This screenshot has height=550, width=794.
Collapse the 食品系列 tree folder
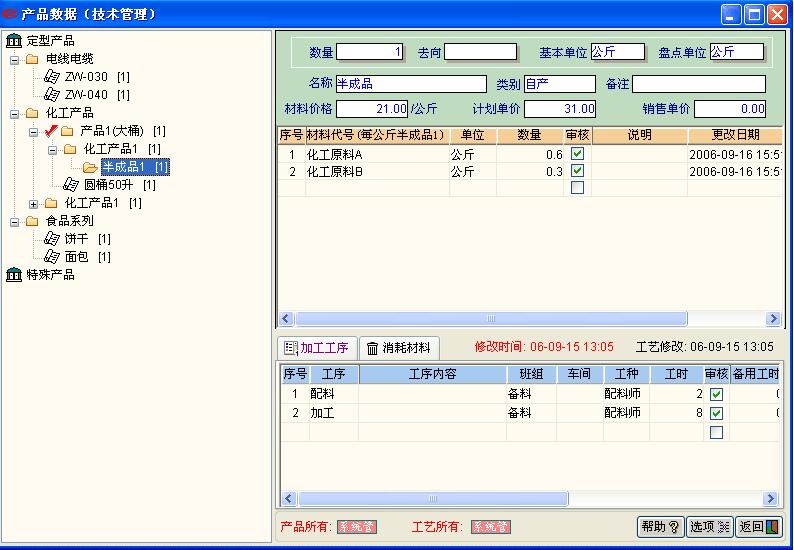(x=15, y=221)
